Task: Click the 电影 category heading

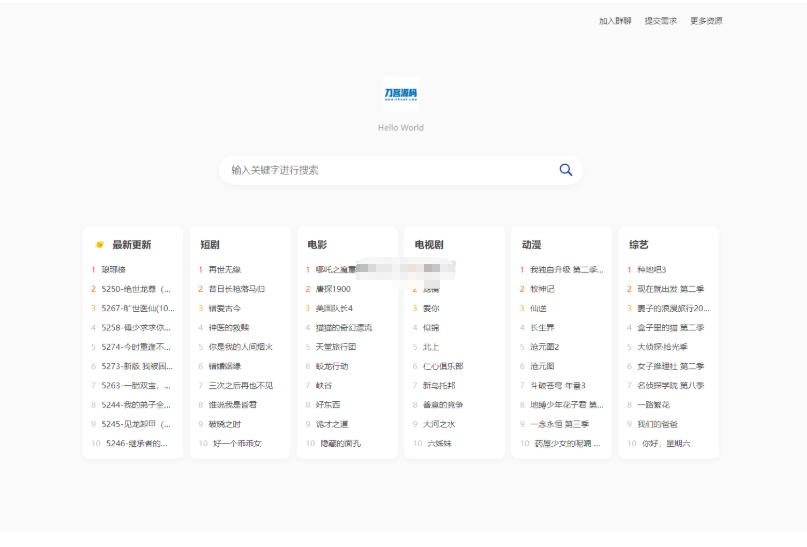Action: point(317,245)
